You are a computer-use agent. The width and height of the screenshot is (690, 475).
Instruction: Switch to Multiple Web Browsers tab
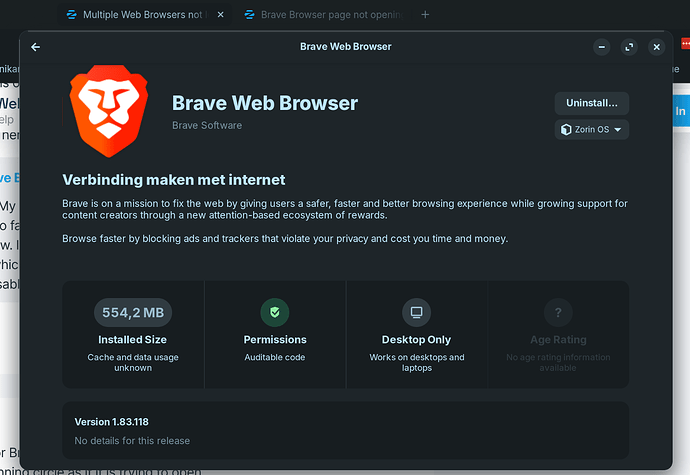click(138, 15)
